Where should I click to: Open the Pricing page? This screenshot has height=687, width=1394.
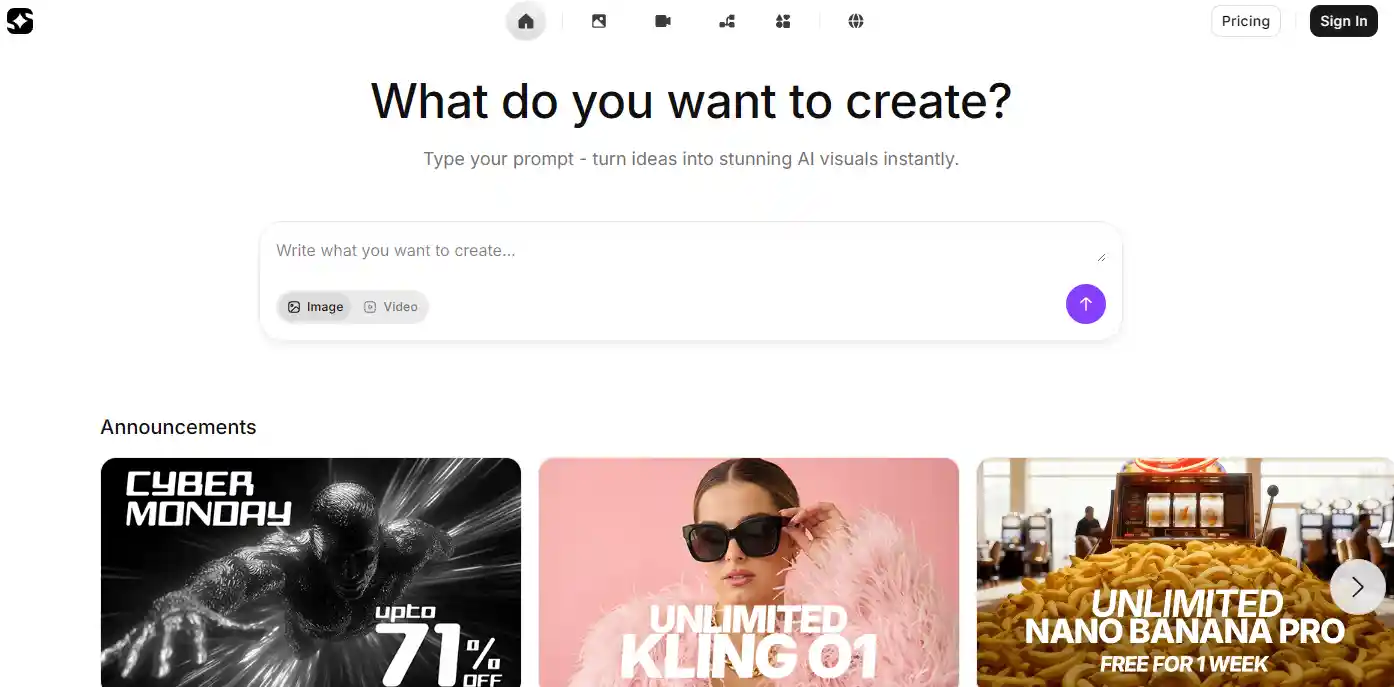[1245, 20]
